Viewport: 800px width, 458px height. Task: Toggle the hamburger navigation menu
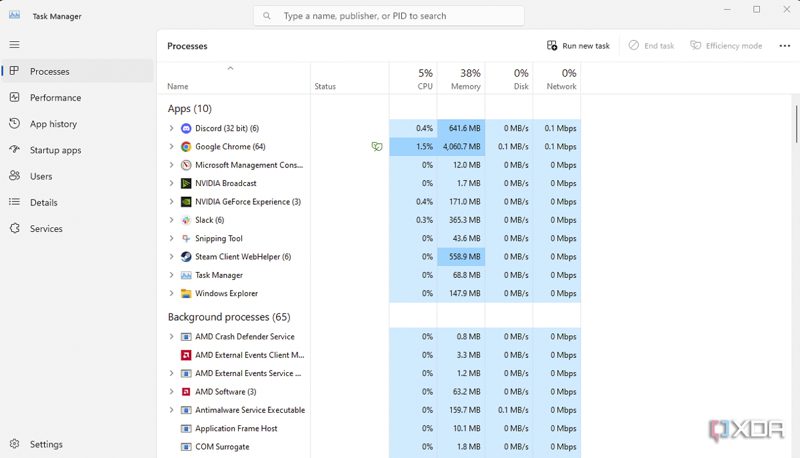tap(14, 45)
